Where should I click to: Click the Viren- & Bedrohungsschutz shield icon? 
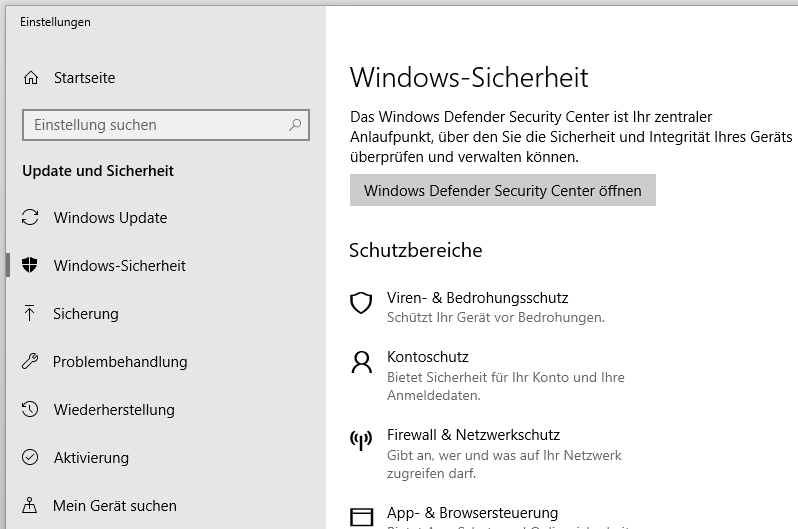tap(361, 303)
